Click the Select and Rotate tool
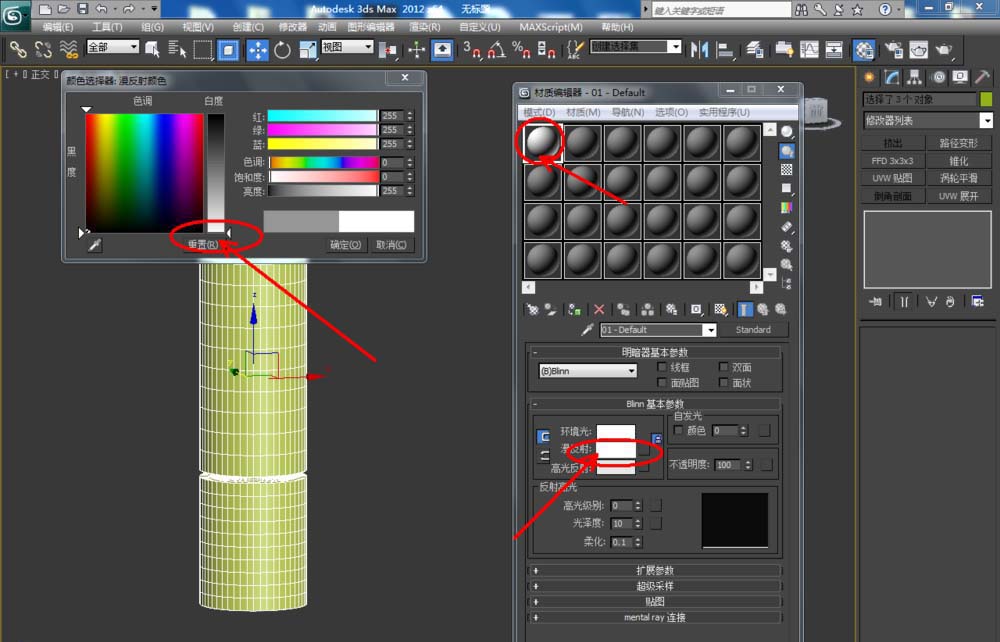The image size is (1000, 642). coord(283,50)
